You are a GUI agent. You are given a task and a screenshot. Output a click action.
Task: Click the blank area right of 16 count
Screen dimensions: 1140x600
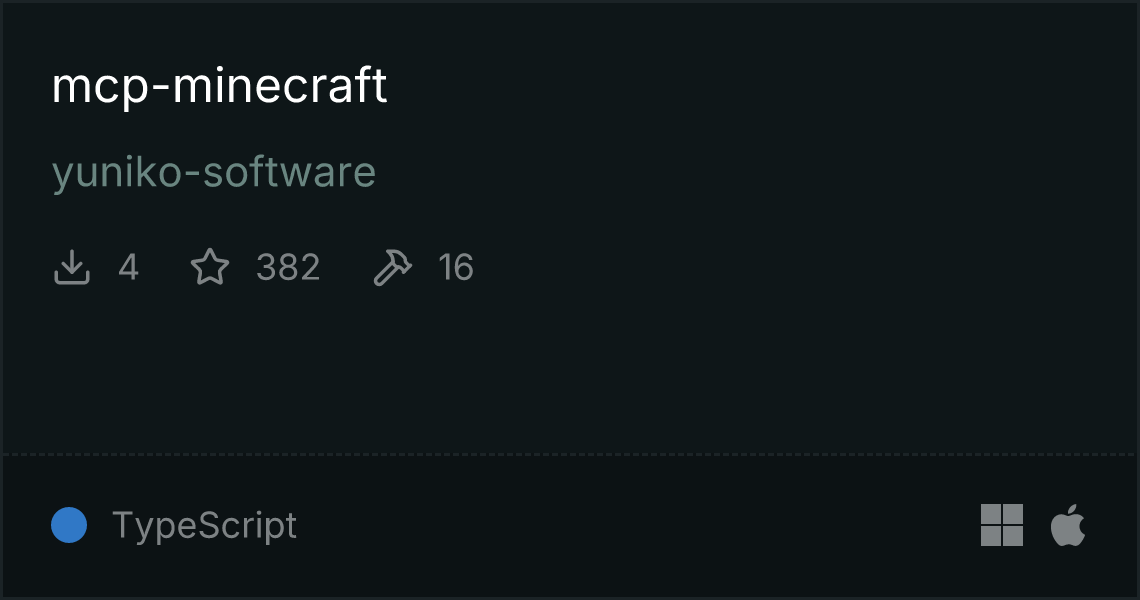coord(800,267)
